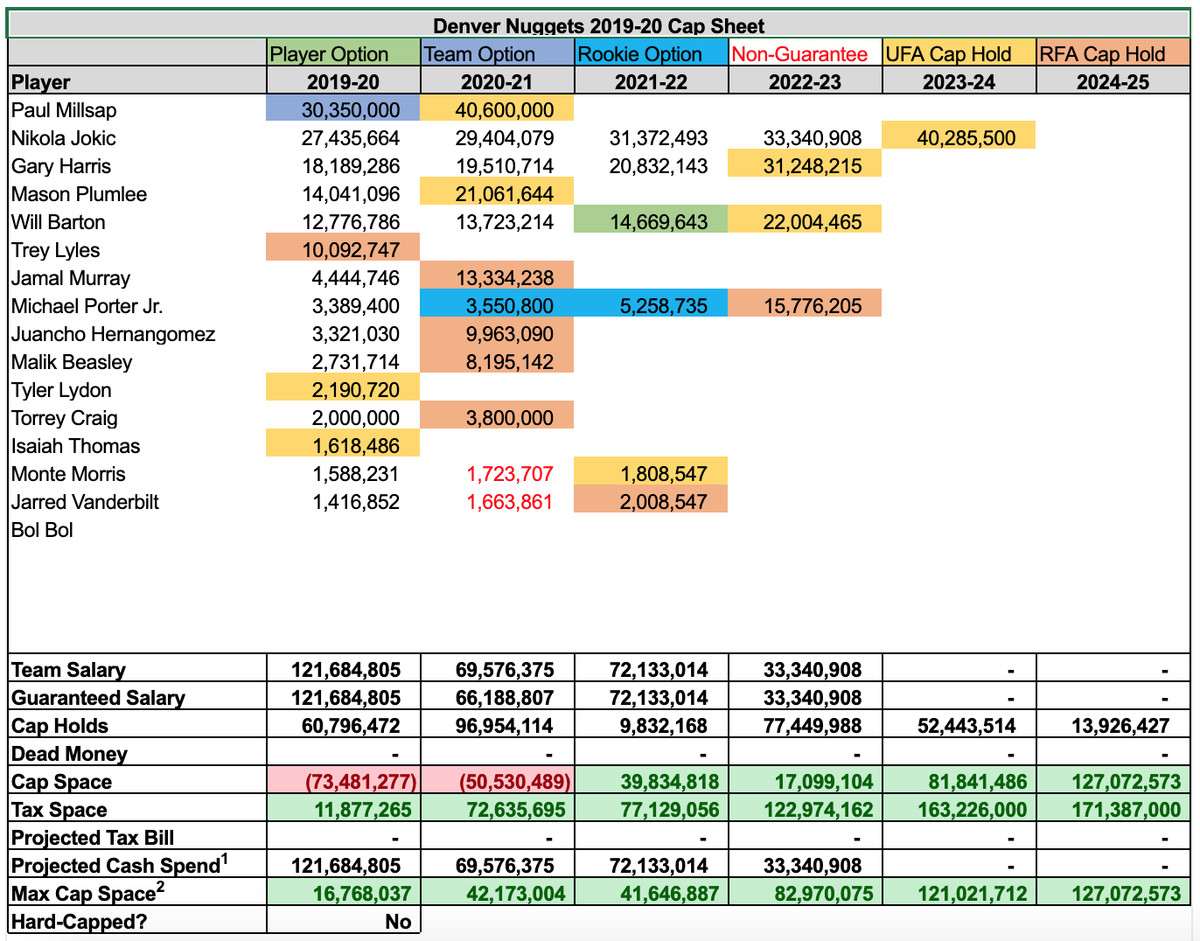This screenshot has height=941, width=1200.
Task: Select the 13,926,427 Cap Holds cell
Action: point(1114,725)
